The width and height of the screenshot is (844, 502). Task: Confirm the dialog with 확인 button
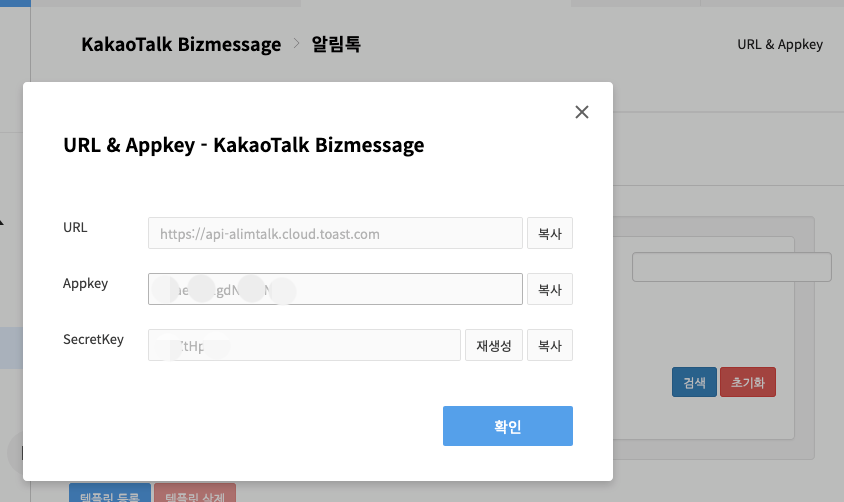[508, 426]
